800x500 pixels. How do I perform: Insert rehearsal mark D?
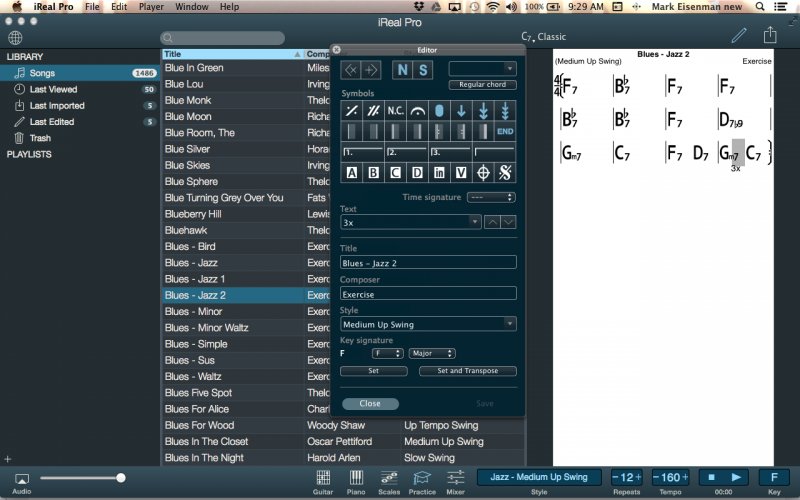(x=417, y=172)
